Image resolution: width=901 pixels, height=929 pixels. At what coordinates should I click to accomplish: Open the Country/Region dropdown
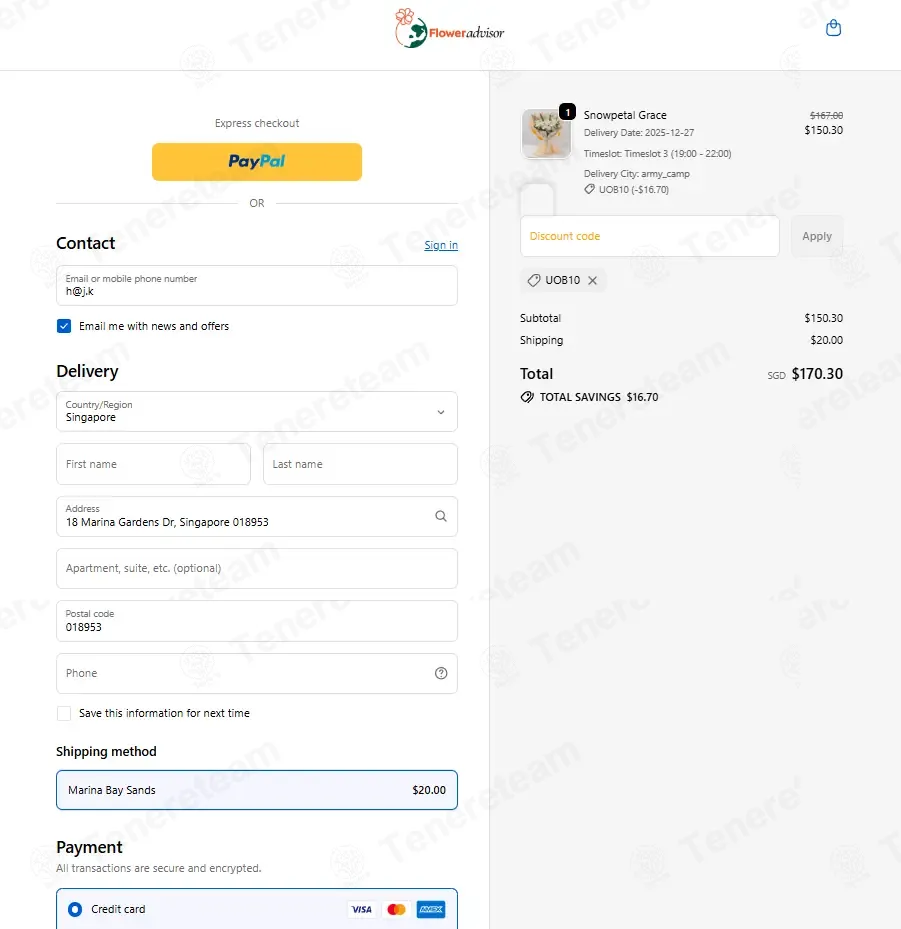(x=256, y=411)
